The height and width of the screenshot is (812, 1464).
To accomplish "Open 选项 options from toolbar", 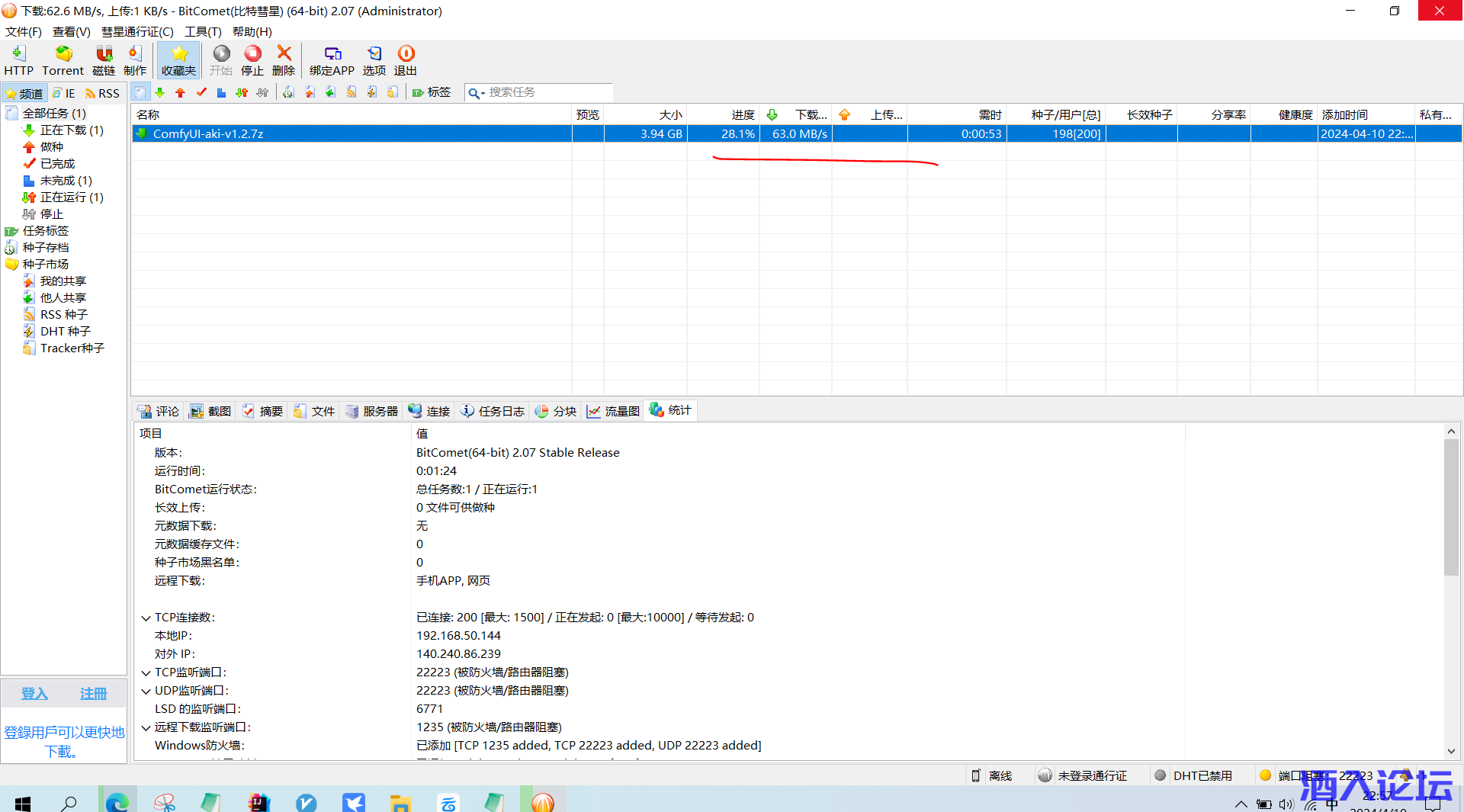I will [x=374, y=60].
